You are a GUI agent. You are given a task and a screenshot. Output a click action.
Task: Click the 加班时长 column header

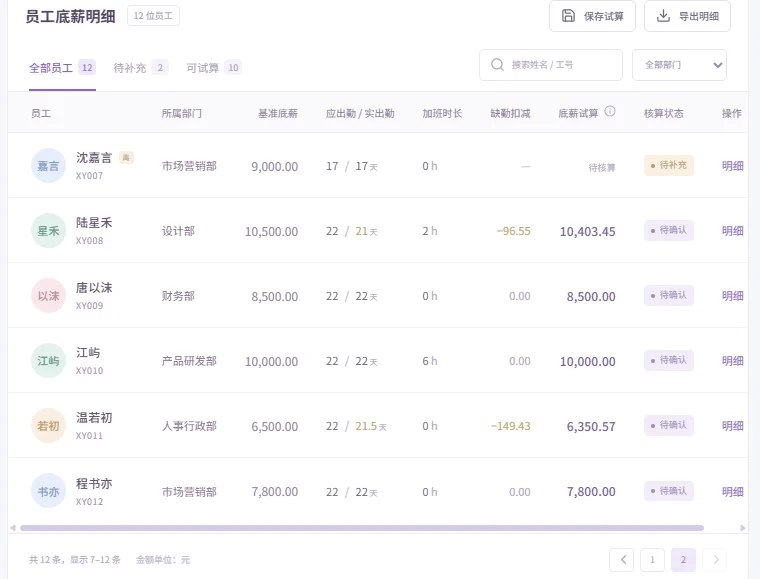(442, 113)
